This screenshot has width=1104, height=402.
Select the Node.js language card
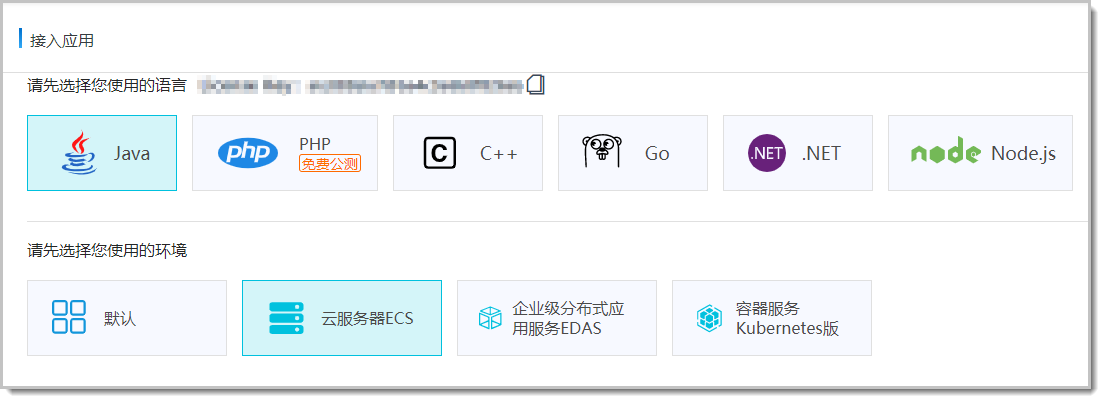(980, 153)
